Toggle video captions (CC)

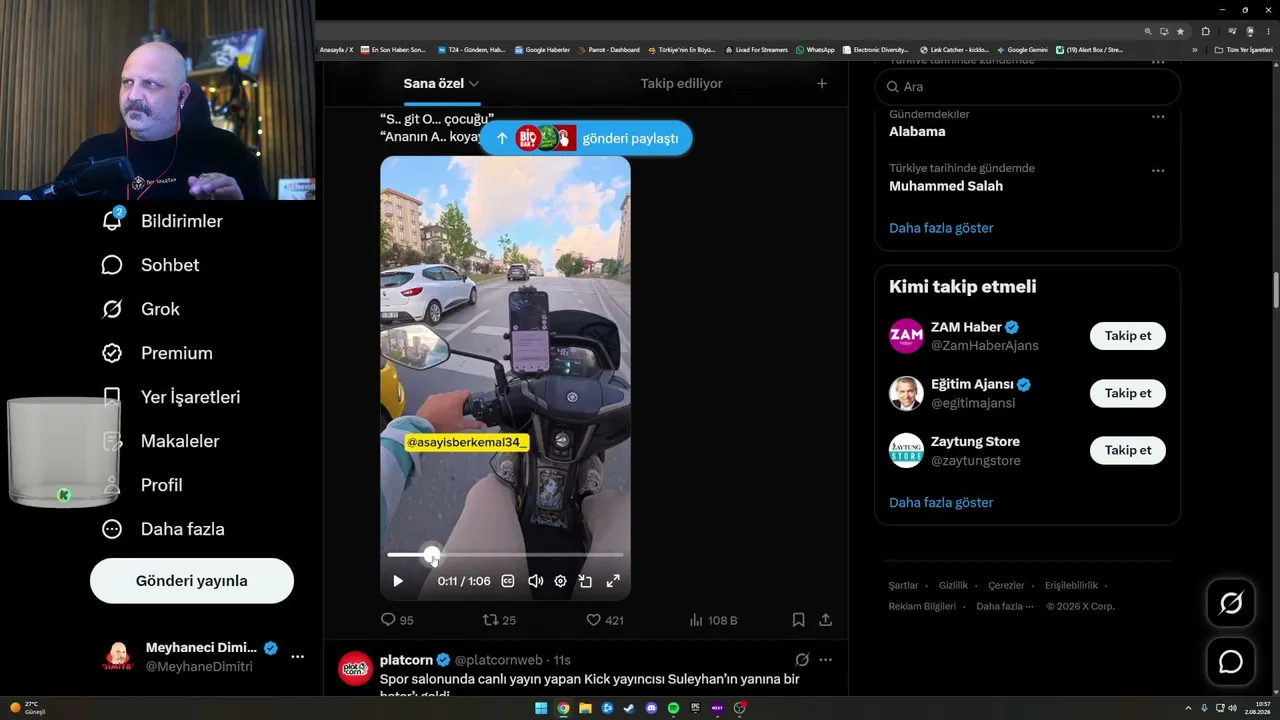point(508,581)
